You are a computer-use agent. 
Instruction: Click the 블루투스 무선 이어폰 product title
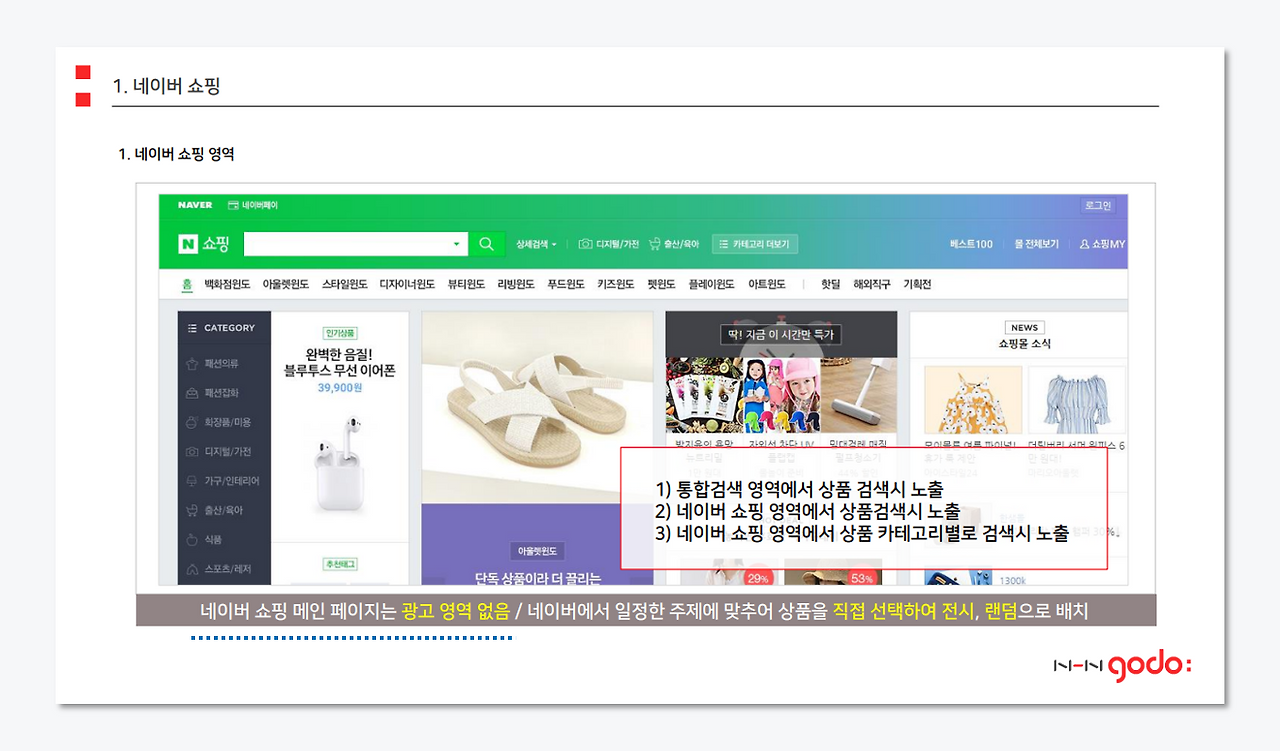(340, 371)
